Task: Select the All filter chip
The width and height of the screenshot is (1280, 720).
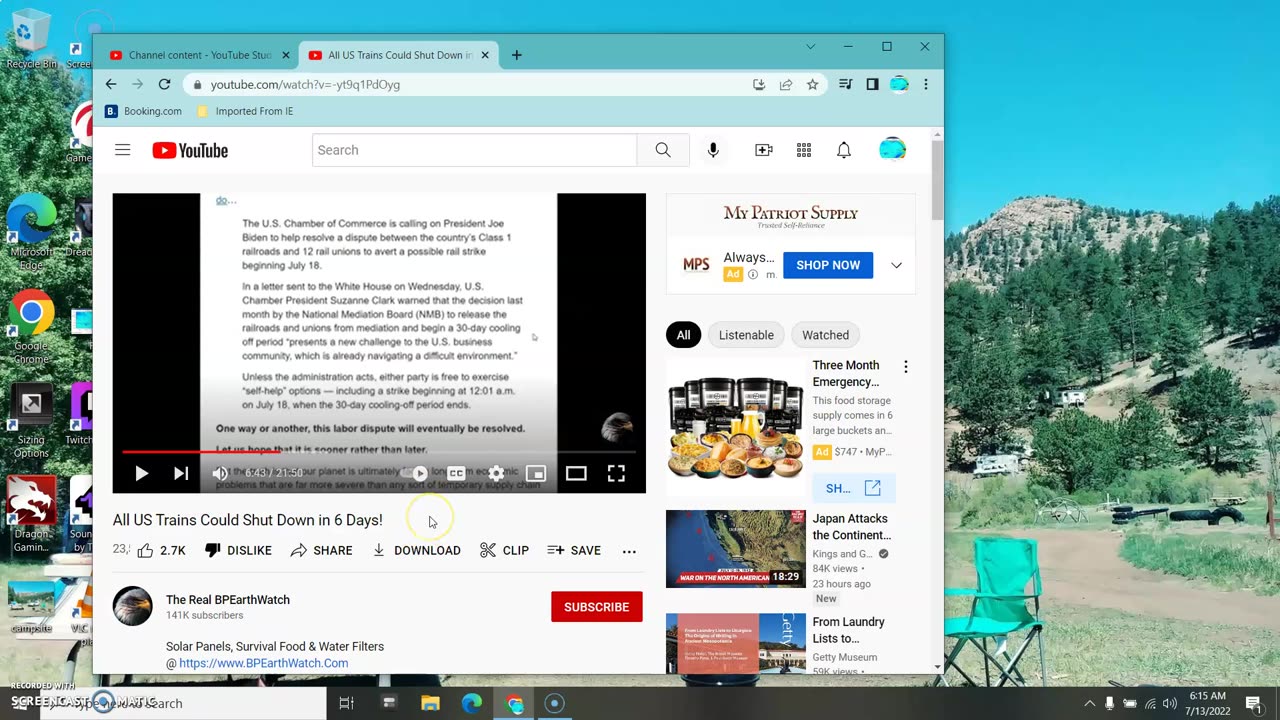Action: click(x=683, y=335)
